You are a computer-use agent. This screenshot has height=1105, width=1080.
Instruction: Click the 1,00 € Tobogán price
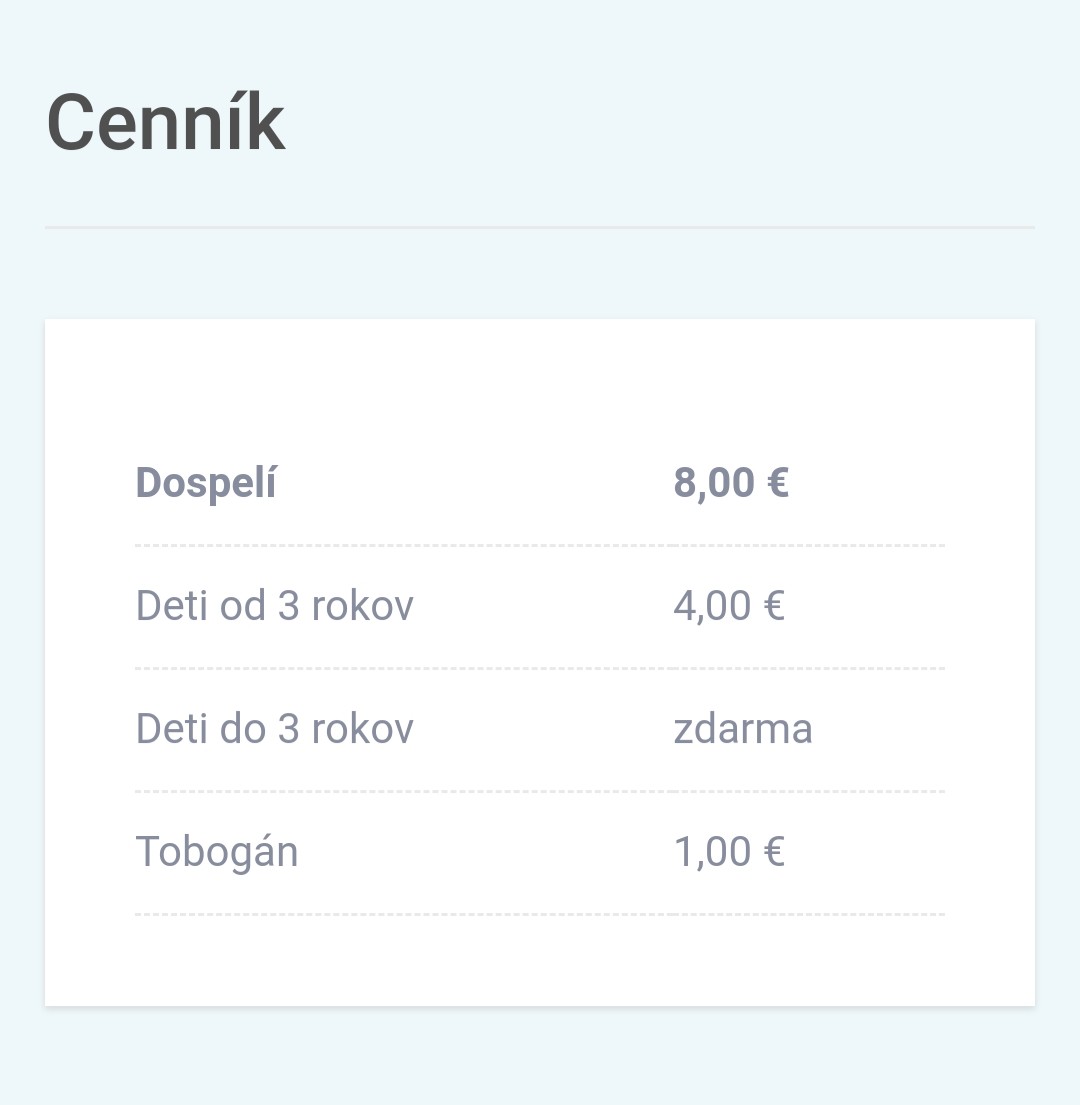click(729, 852)
